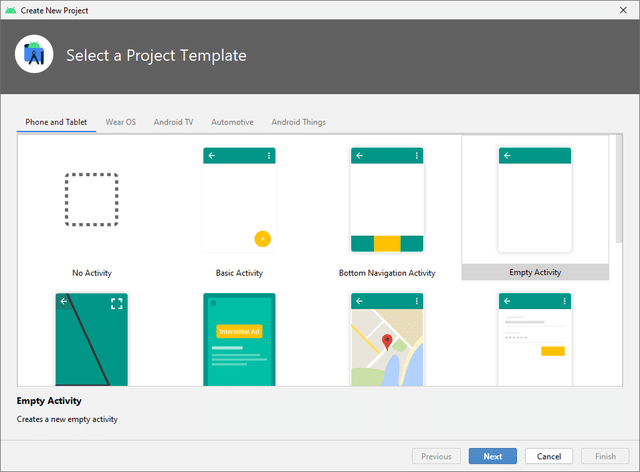Click the Previous button
The width and height of the screenshot is (640, 472).
tap(436, 456)
